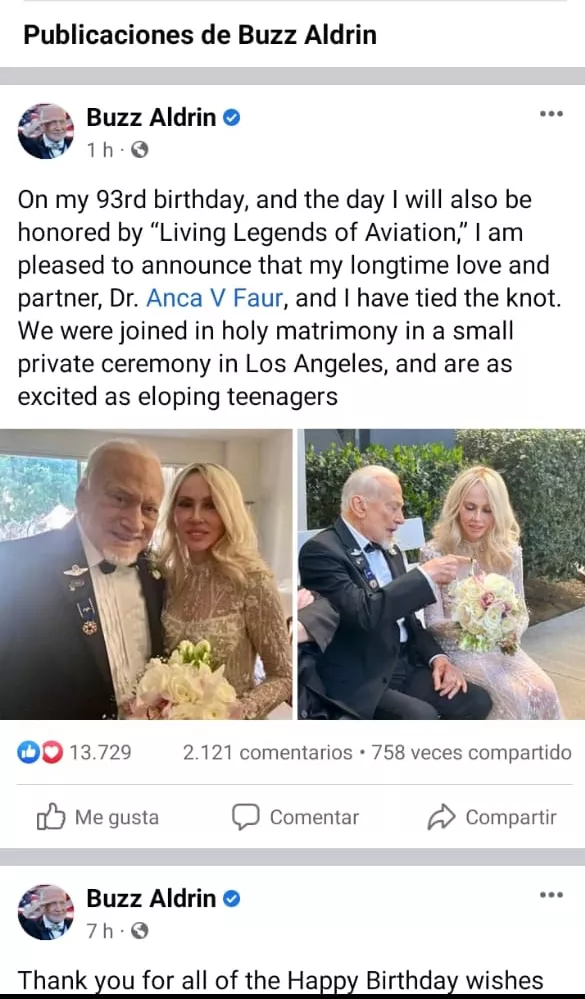The image size is (585, 999).
Task: Open Buzz Aldrin's profile picture on first post
Action: coord(46,131)
